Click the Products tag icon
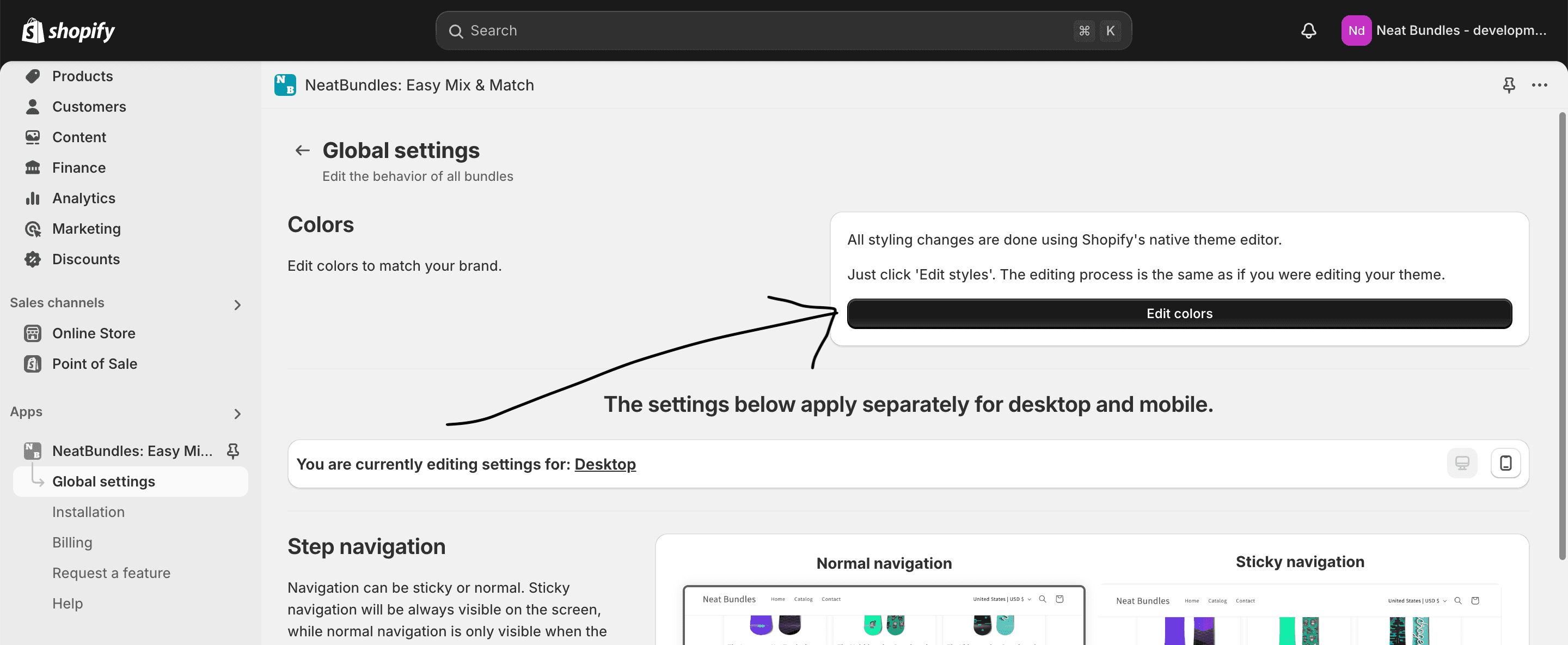This screenshot has width=1568, height=645. point(33,76)
